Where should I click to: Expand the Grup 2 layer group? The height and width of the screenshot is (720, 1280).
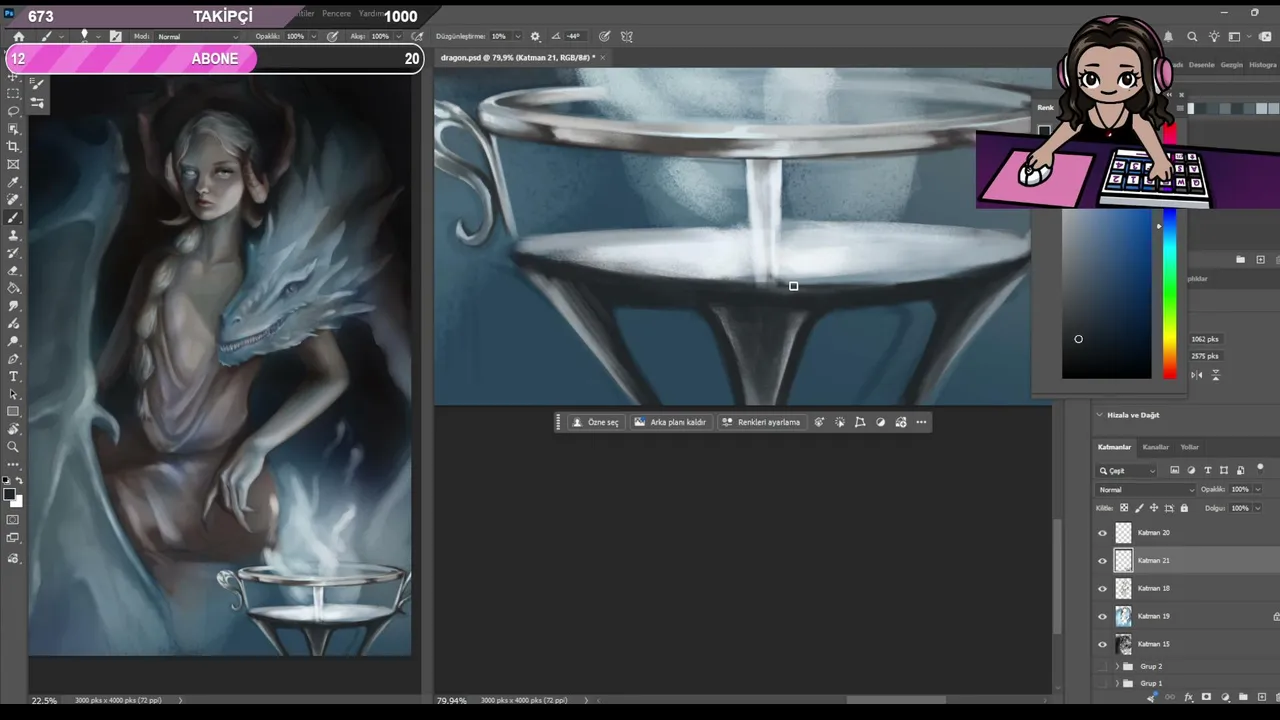(1117, 666)
